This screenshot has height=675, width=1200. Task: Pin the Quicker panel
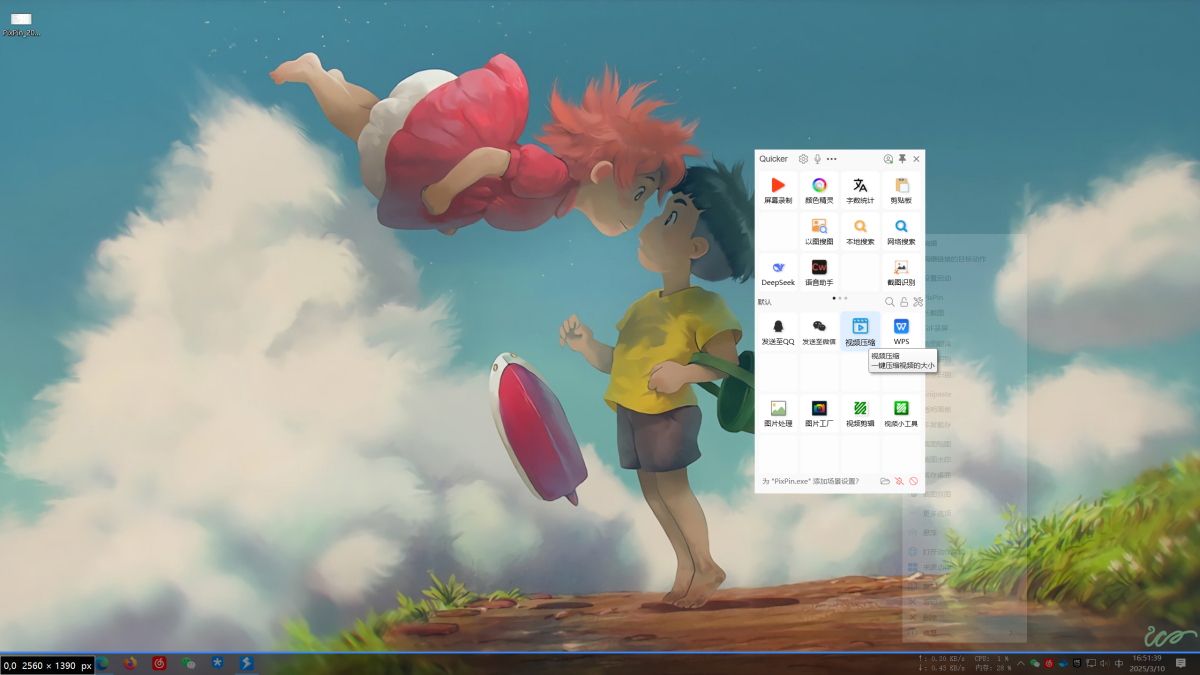902,159
